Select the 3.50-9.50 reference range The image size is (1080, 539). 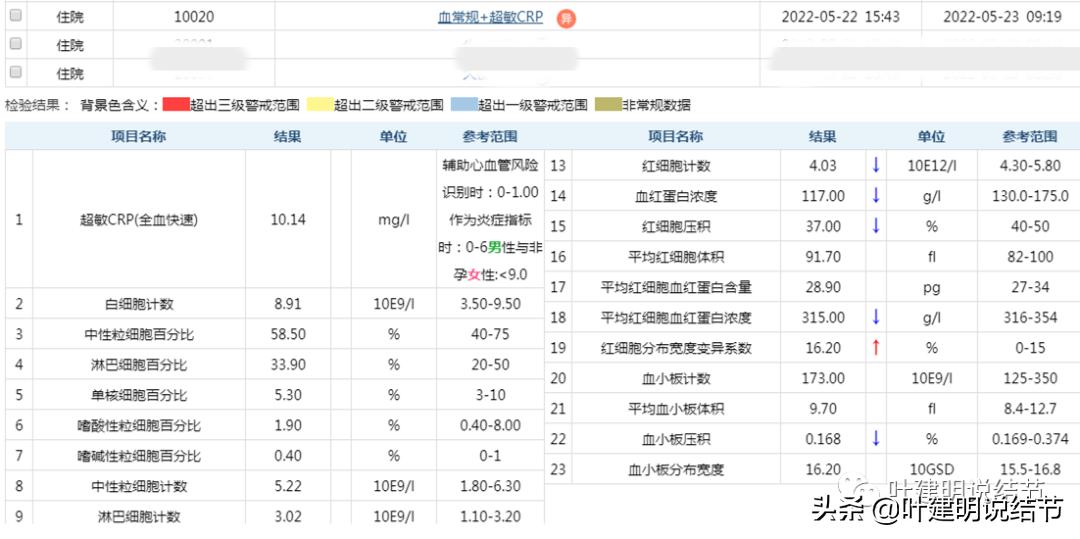490,304
